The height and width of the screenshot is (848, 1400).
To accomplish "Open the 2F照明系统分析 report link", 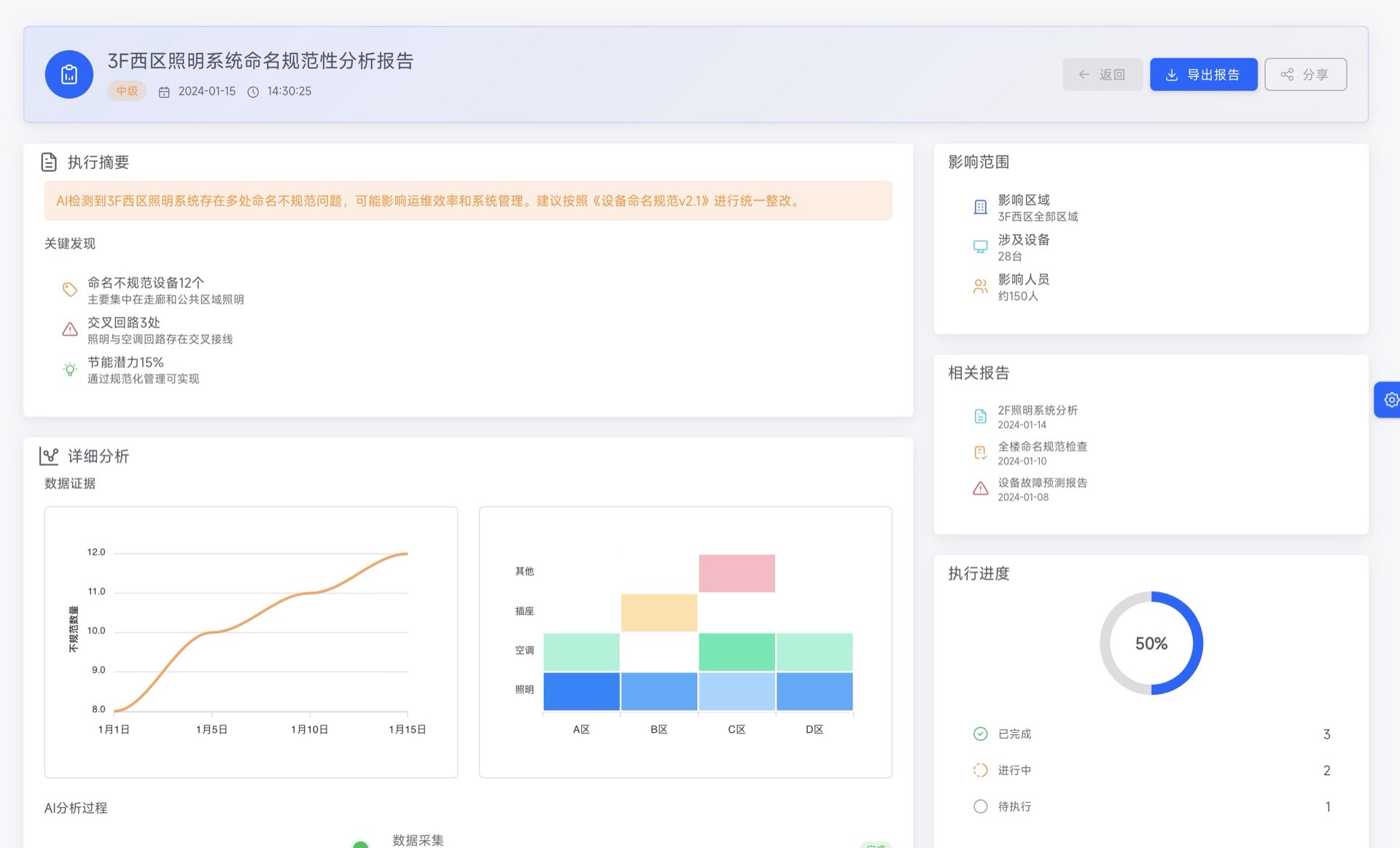I will 1038,410.
